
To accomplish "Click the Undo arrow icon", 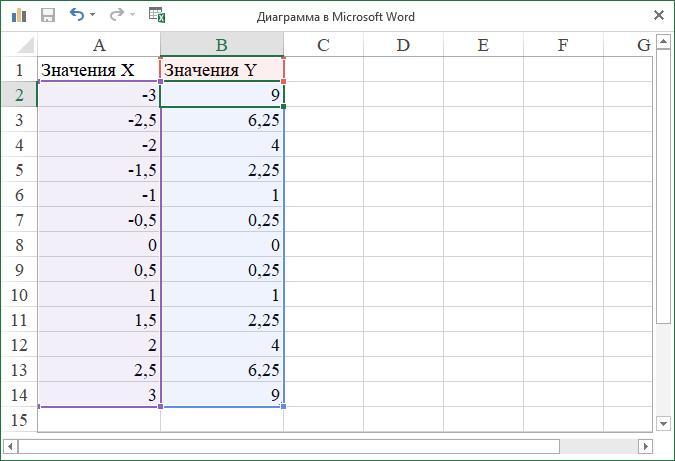I will point(77,15).
